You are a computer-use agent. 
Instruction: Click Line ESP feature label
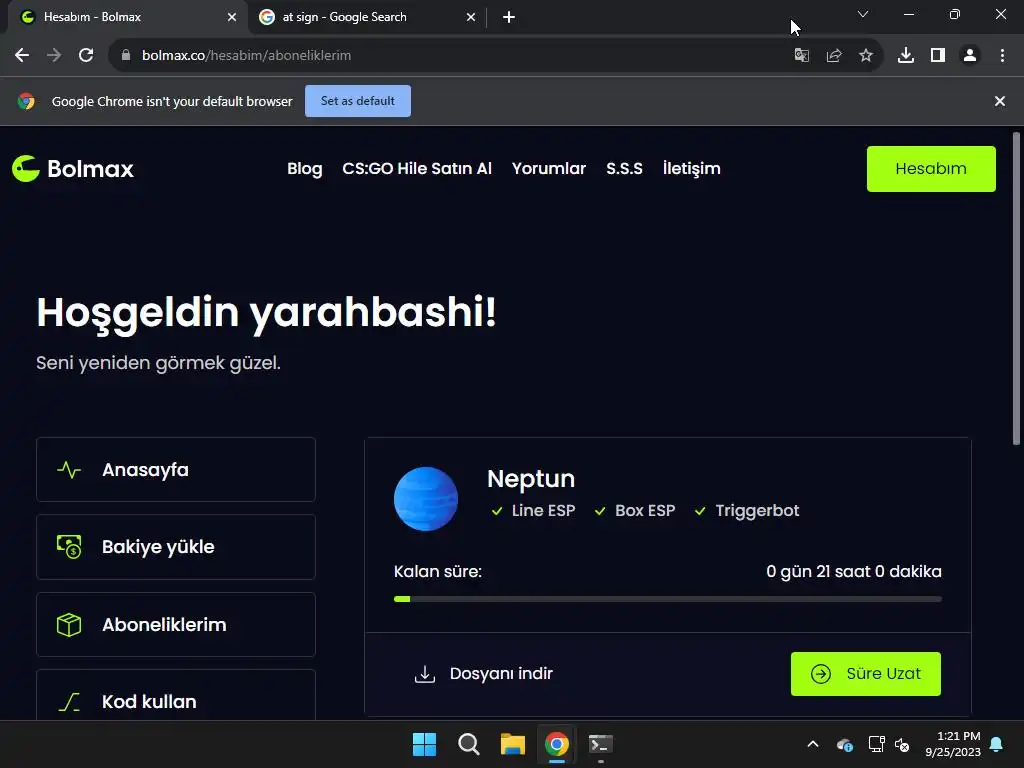tap(543, 511)
